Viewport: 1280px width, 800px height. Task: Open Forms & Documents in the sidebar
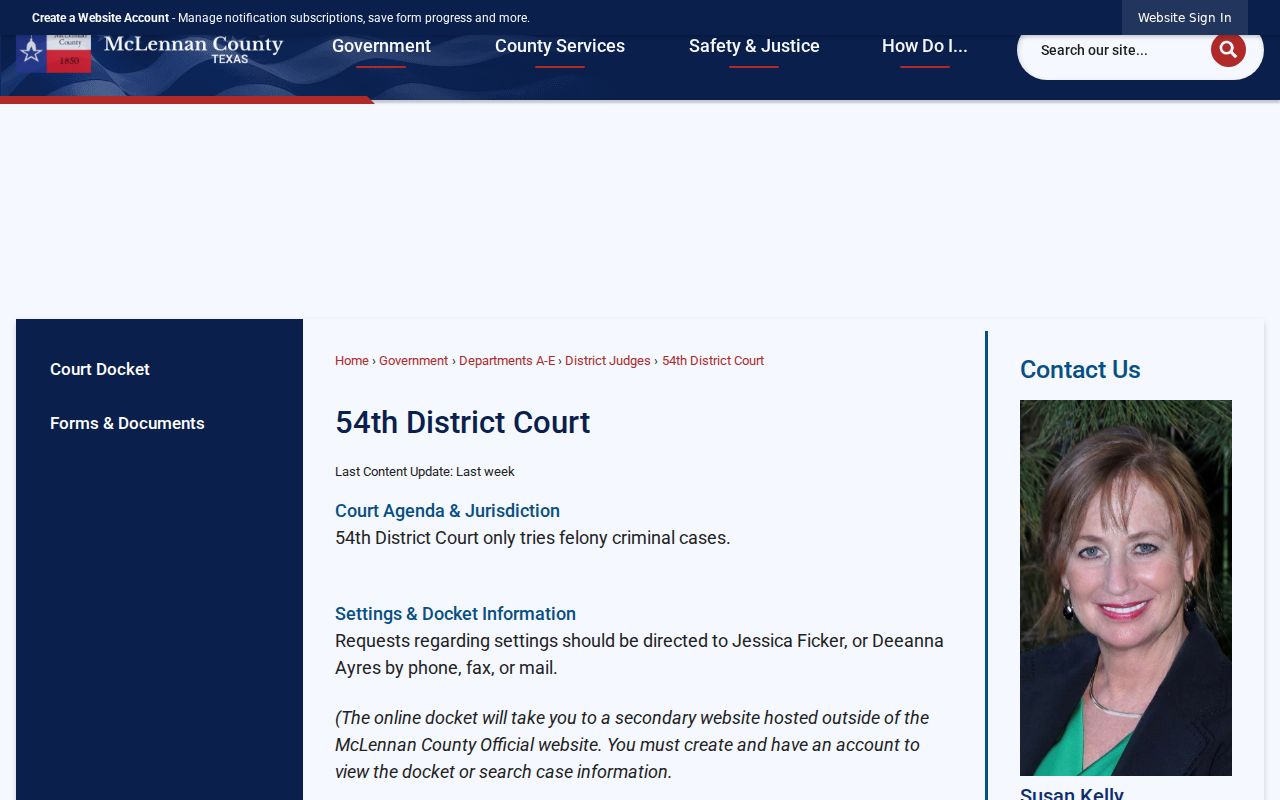(127, 423)
